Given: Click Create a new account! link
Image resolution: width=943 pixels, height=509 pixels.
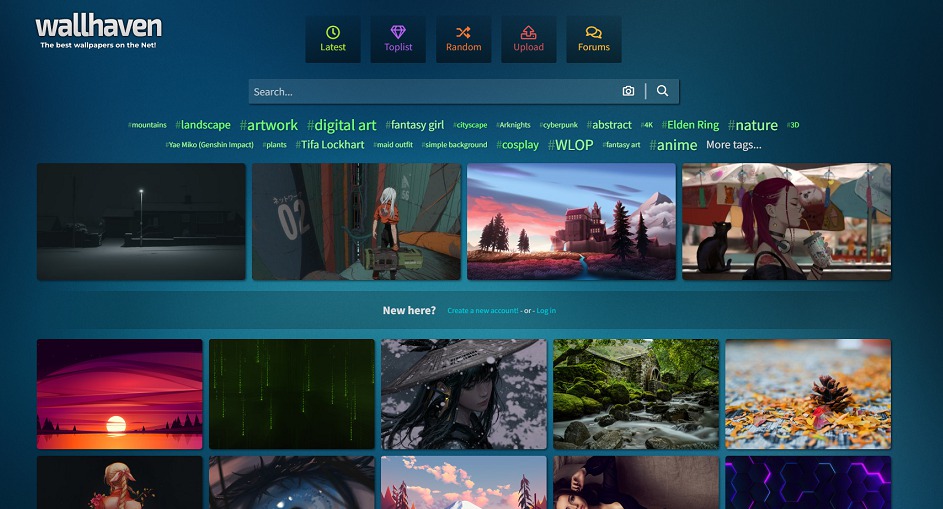Looking at the screenshot, I should (x=482, y=310).
